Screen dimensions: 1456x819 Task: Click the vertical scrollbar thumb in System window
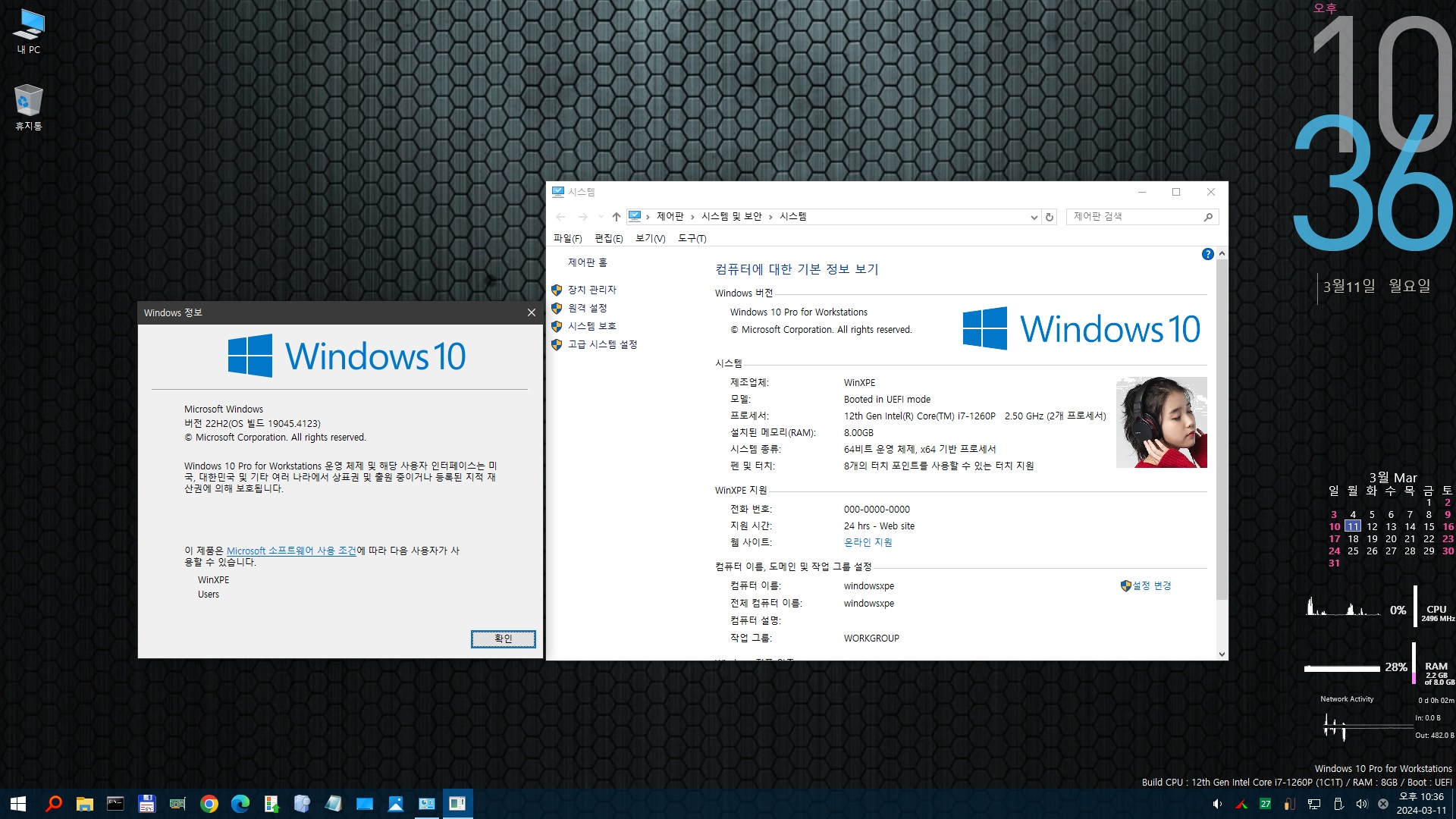click(1222, 429)
